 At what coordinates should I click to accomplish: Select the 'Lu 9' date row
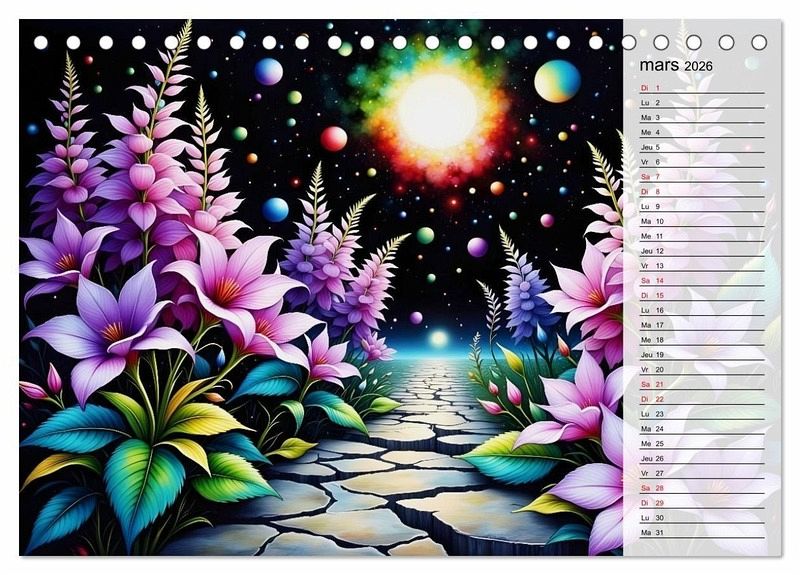pos(703,206)
